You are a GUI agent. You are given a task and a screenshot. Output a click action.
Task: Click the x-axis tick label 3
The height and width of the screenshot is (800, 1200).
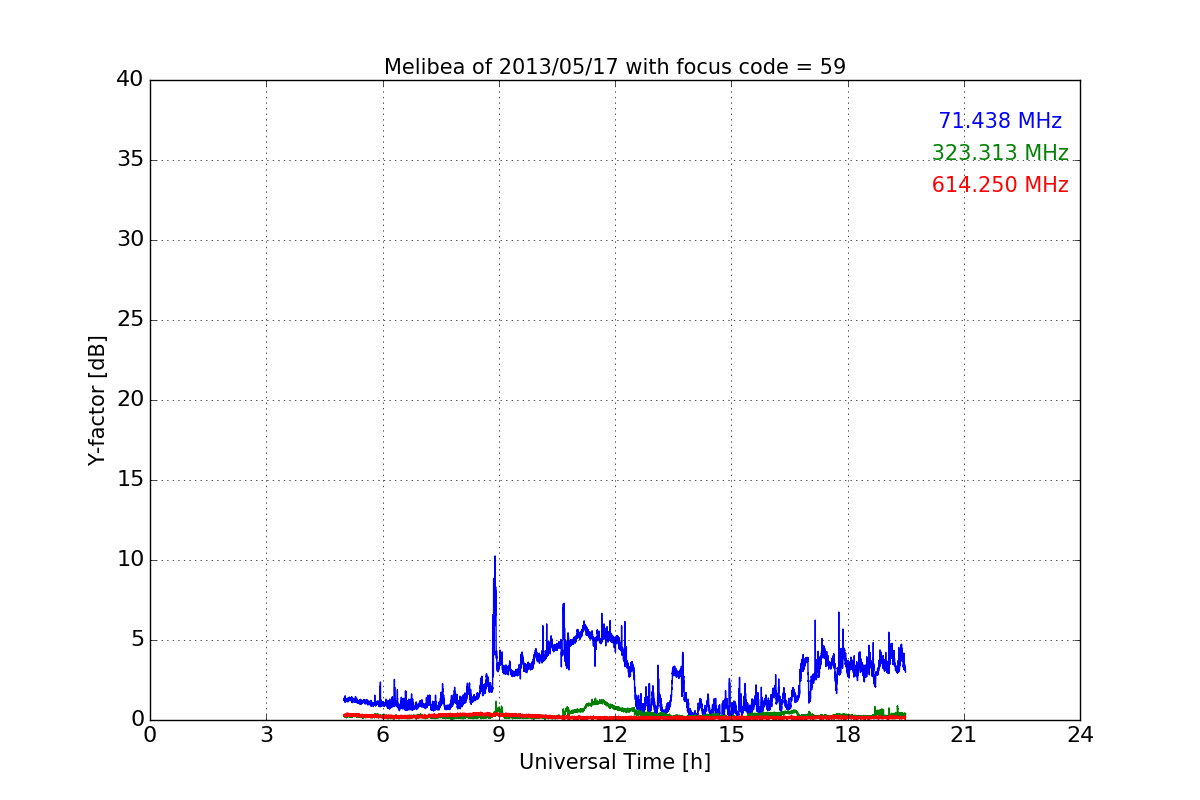click(266, 735)
